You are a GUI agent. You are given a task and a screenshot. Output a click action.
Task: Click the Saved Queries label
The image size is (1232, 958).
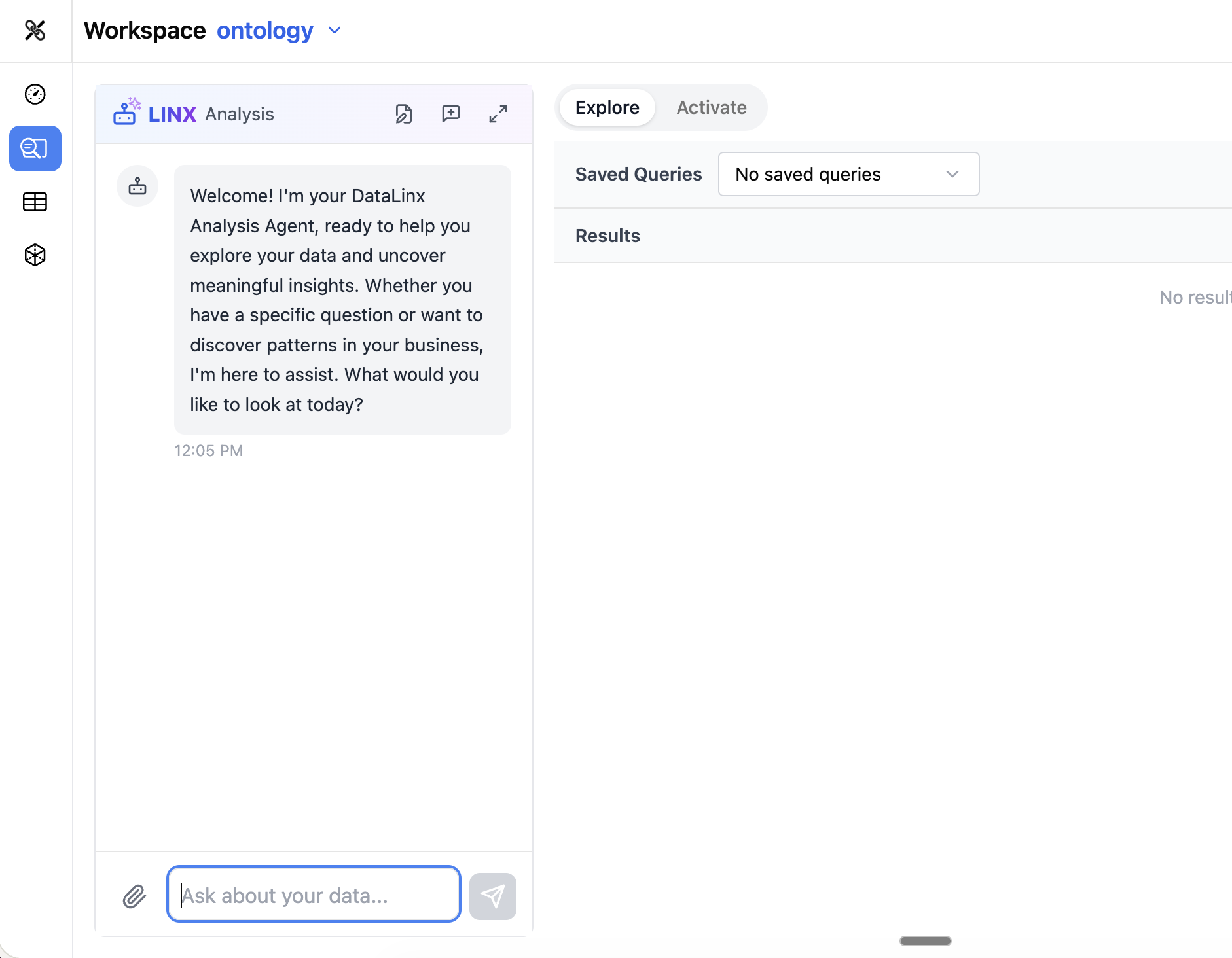(638, 174)
